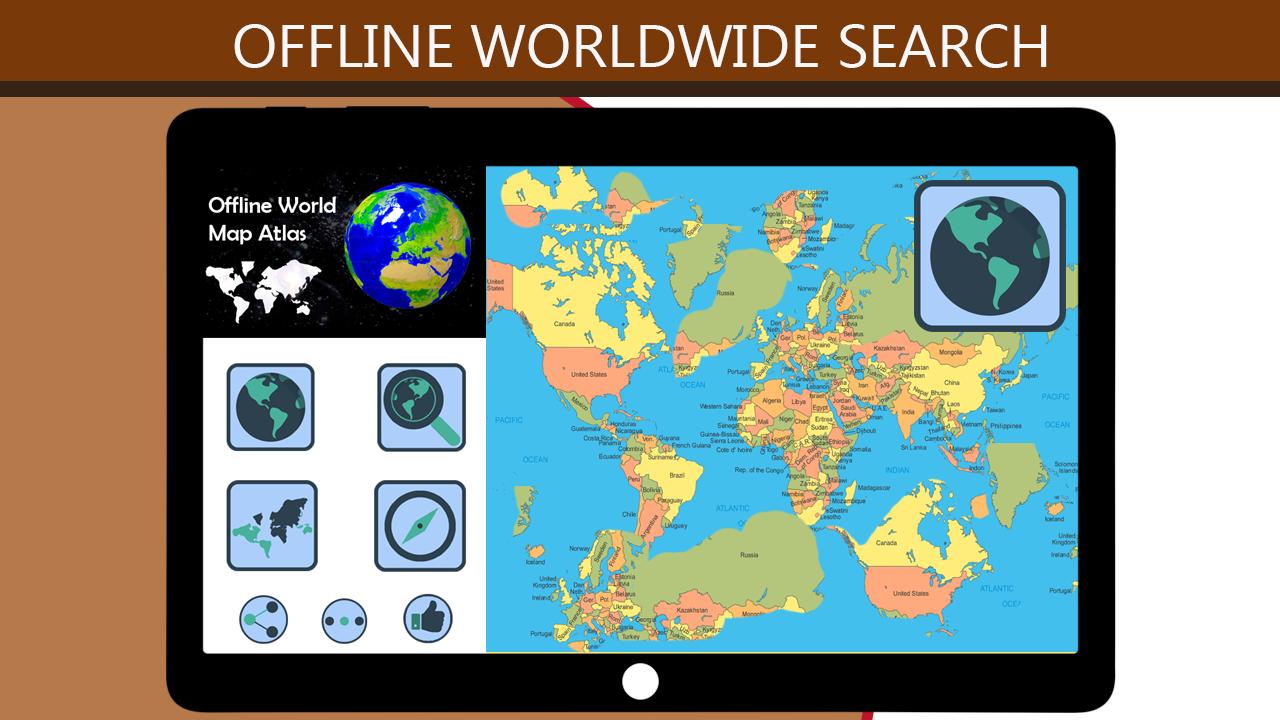1280x720 pixels.
Task: Tap the three-dots more icon
Action: pyautogui.click(x=344, y=621)
